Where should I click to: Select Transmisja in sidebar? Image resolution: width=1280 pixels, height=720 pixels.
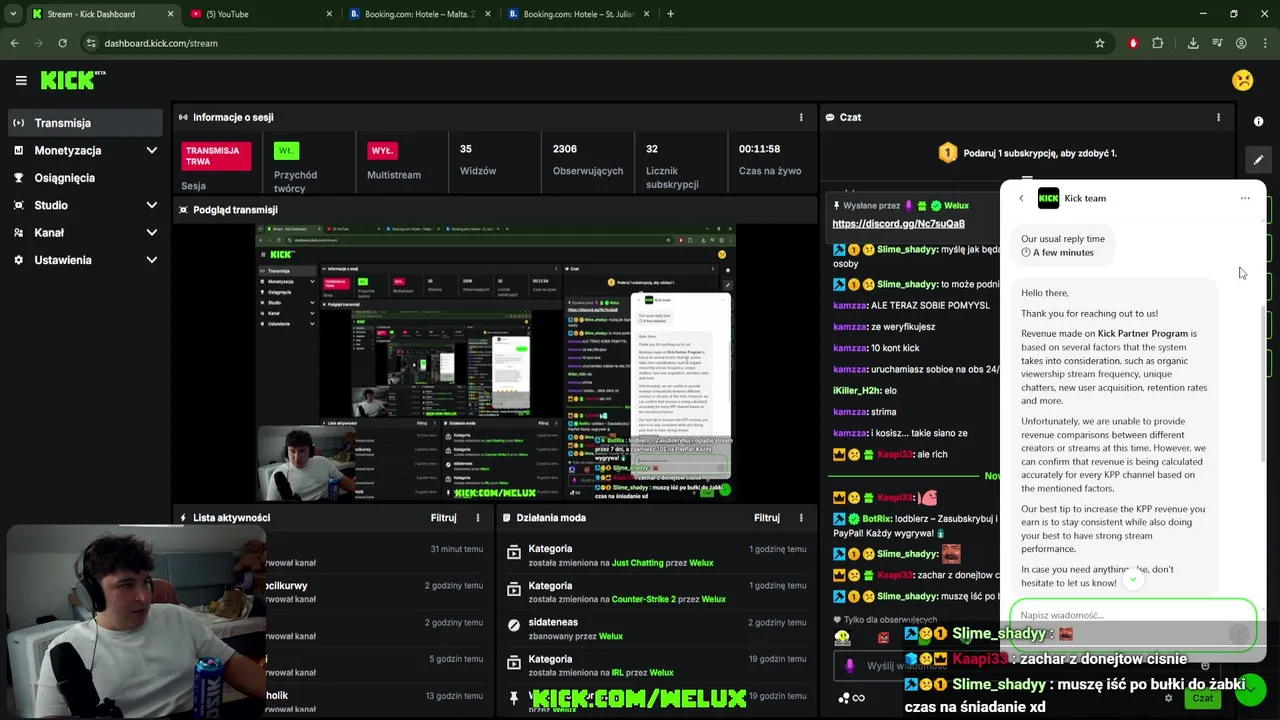pyautogui.click(x=85, y=123)
